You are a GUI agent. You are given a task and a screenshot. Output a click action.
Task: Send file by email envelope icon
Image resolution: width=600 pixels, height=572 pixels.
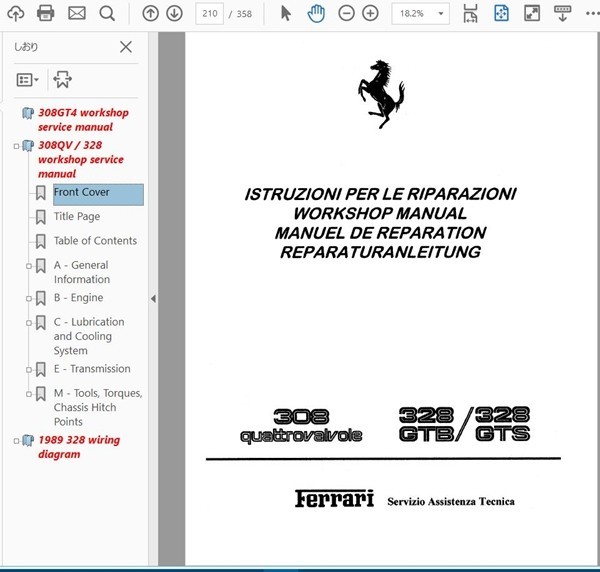click(77, 14)
